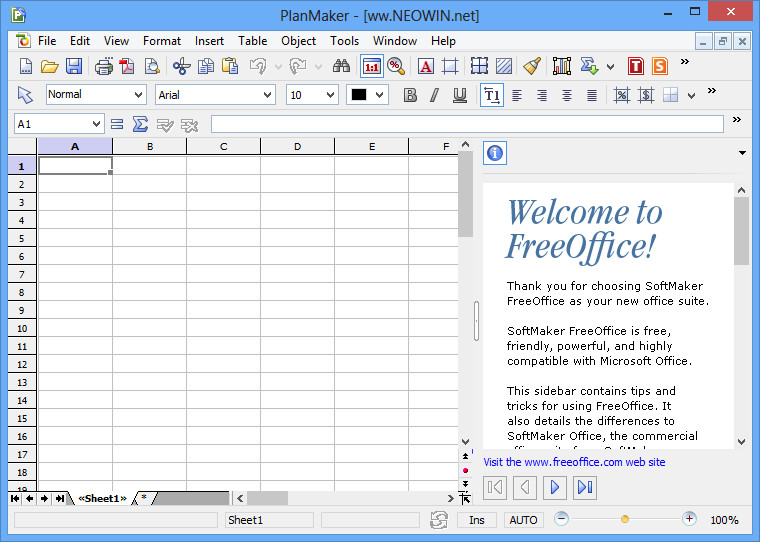Viewport: 760px width, 542px height.
Task: Activate the magnifier zoom tool
Action: coord(396,66)
